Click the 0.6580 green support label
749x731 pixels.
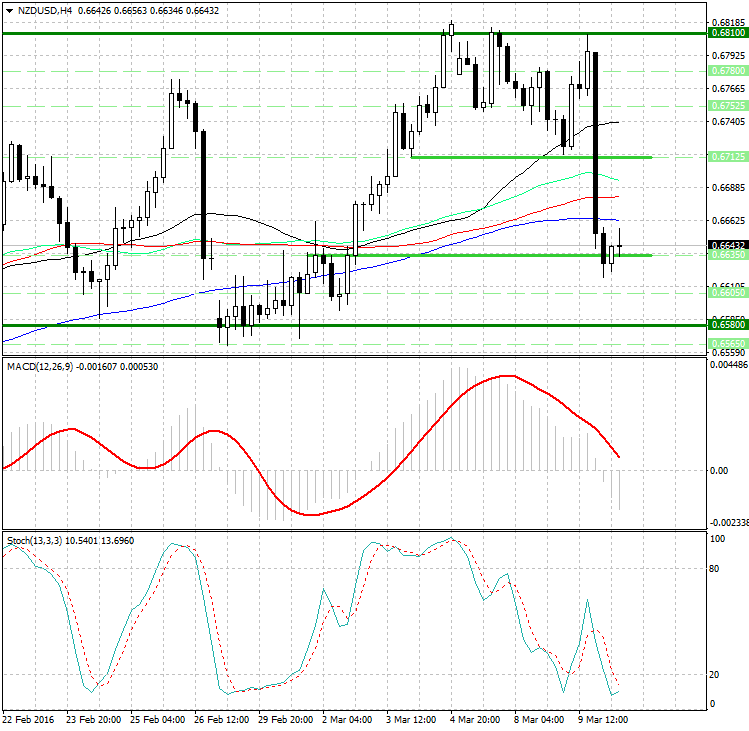pos(727,325)
